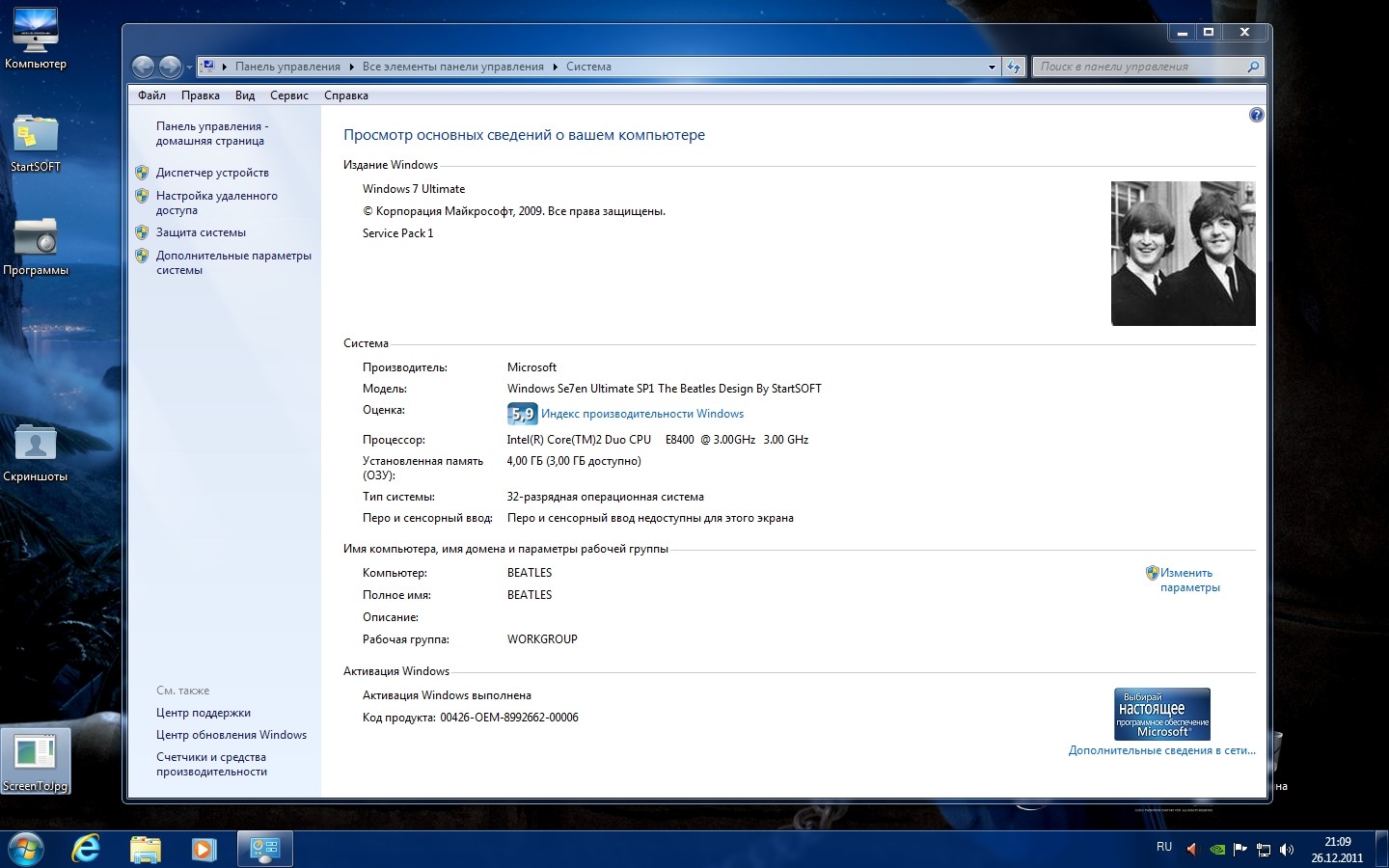Select the Программы desktop folder
The width and height of the screenshot is (1389, 868).
point(36,246)
